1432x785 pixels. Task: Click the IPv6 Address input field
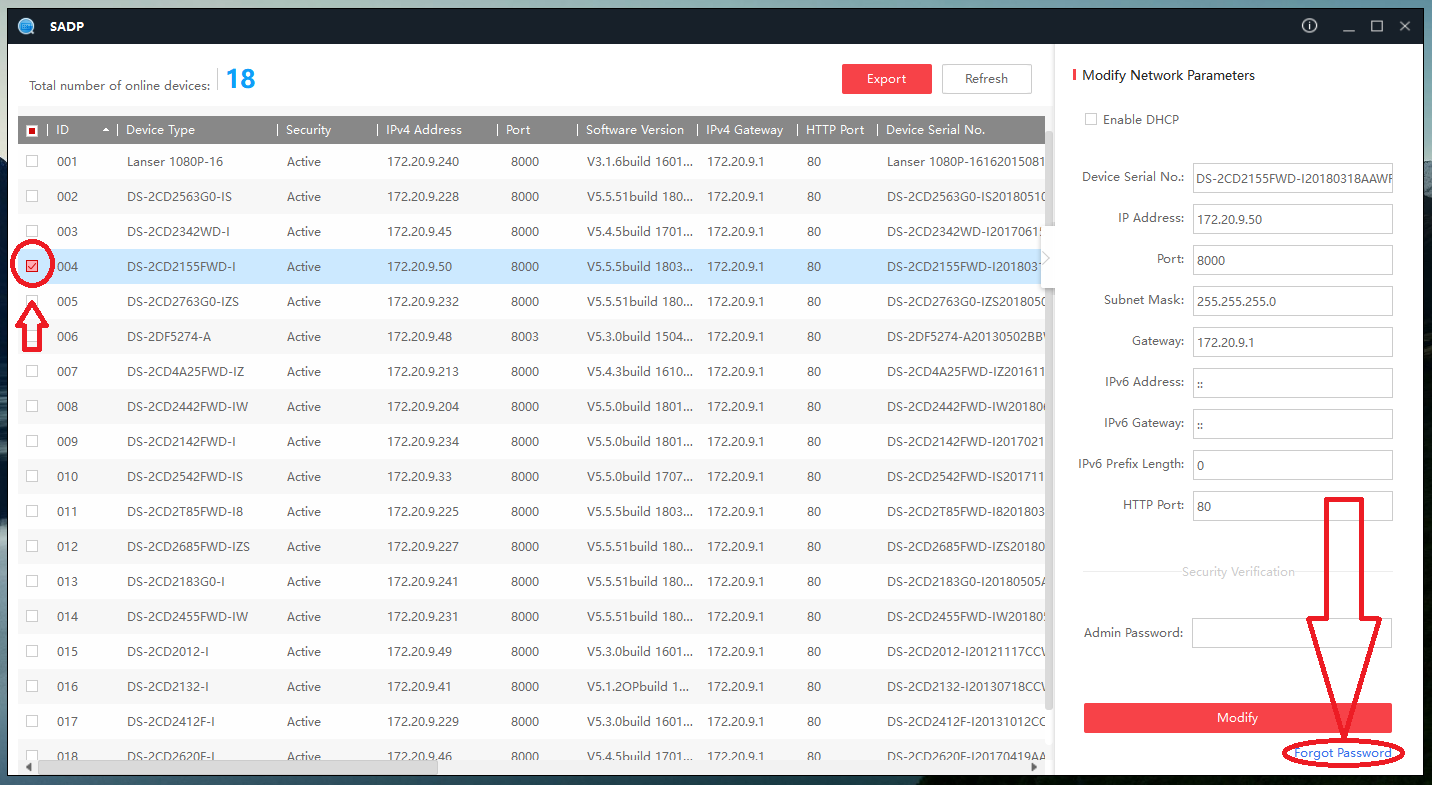(x=1292, y=383)
